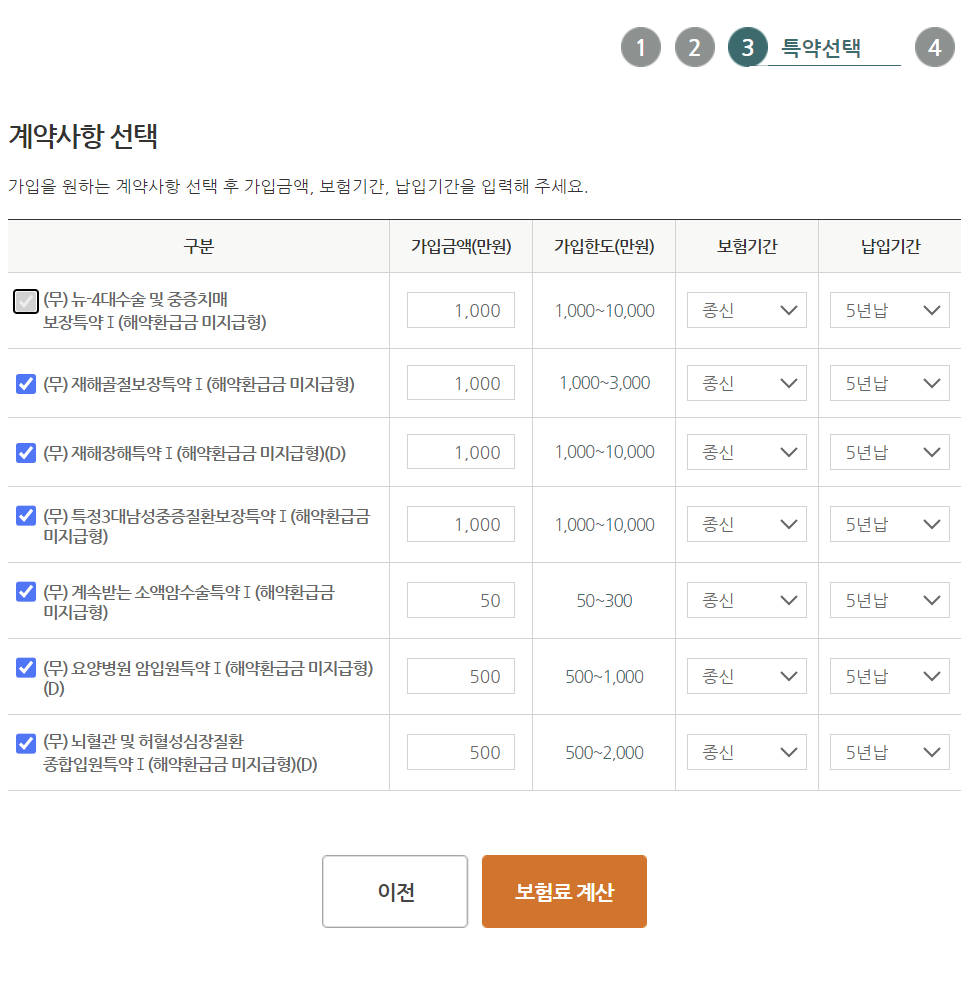The height and width of the screenshot is (984, 970).
Task: Open 납입기간 dropdown for 재해골절보장특약
Action: 890,383
